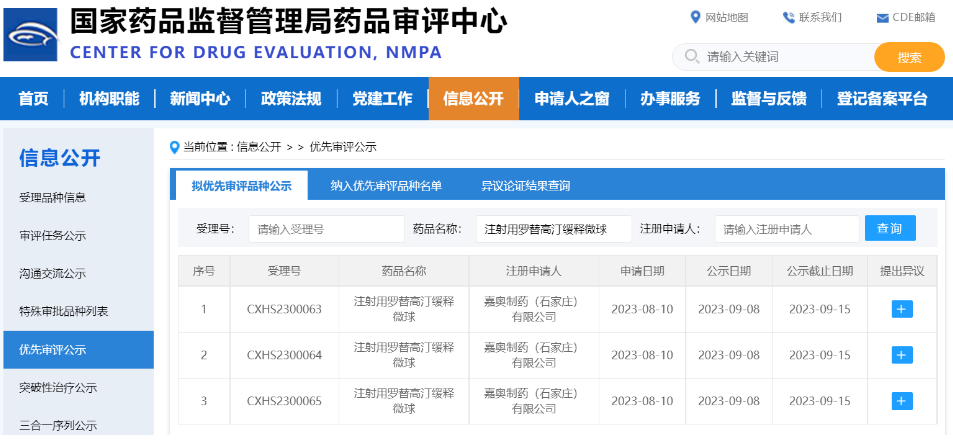Select 沟通交流公示 in sidebar
This screenshot has width=953, height=445.
tap(52, 274)
